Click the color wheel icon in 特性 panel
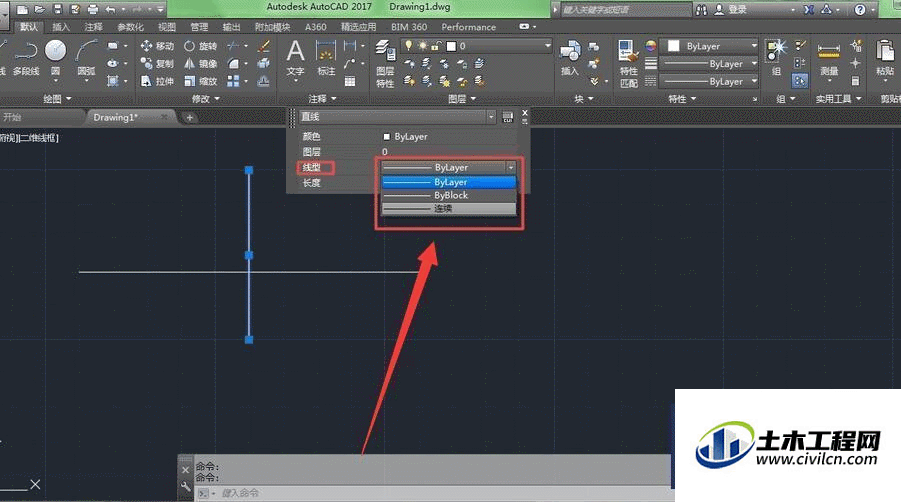This screenshot has width=901, height=502. [x=650, y=45]
